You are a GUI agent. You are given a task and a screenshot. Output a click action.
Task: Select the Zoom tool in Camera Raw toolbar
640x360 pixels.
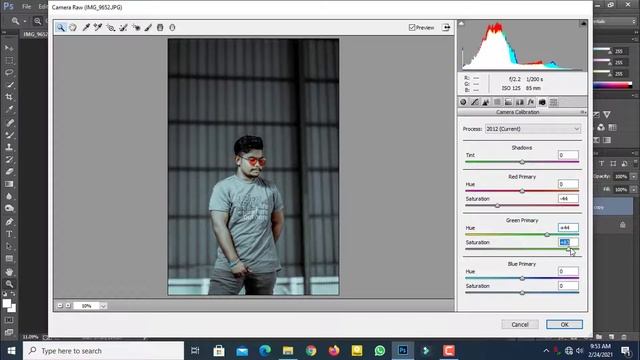[61, 27]
